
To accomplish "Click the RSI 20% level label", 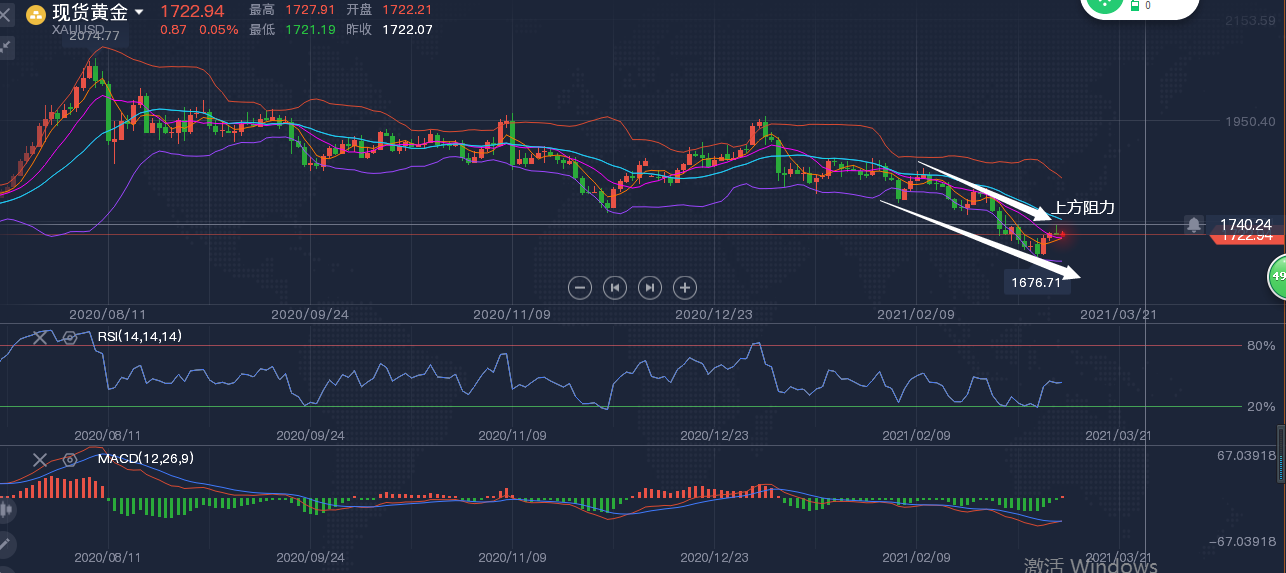I will click(1261, 407).
